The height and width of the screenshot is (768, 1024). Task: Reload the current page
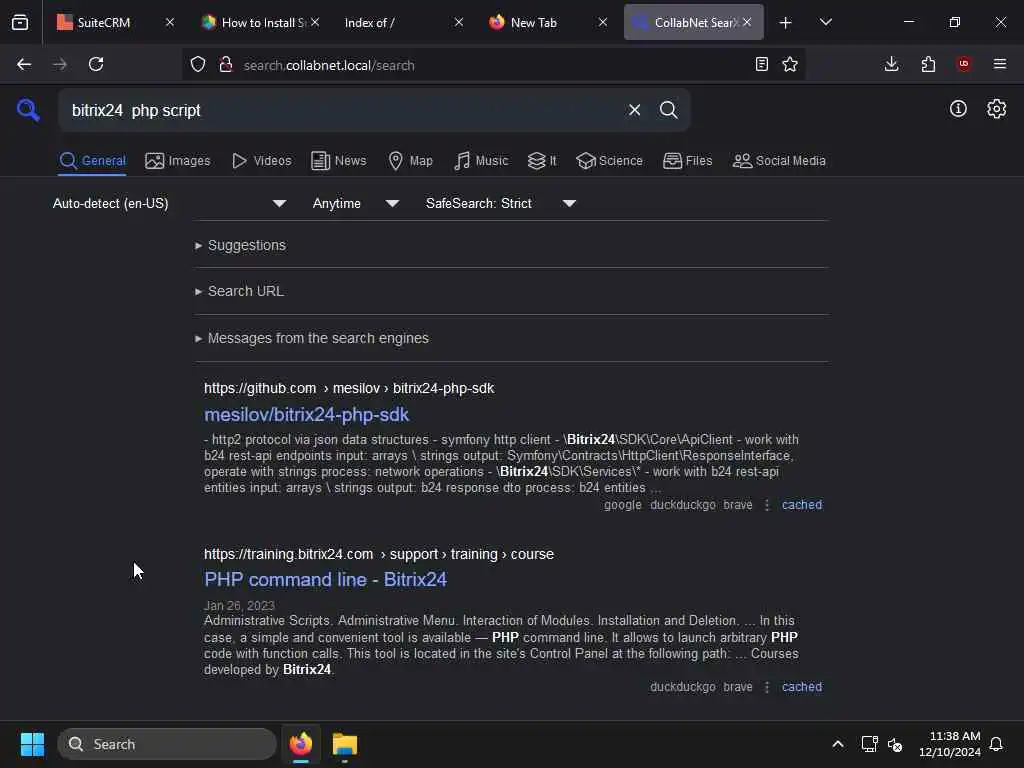click(96, 64)
